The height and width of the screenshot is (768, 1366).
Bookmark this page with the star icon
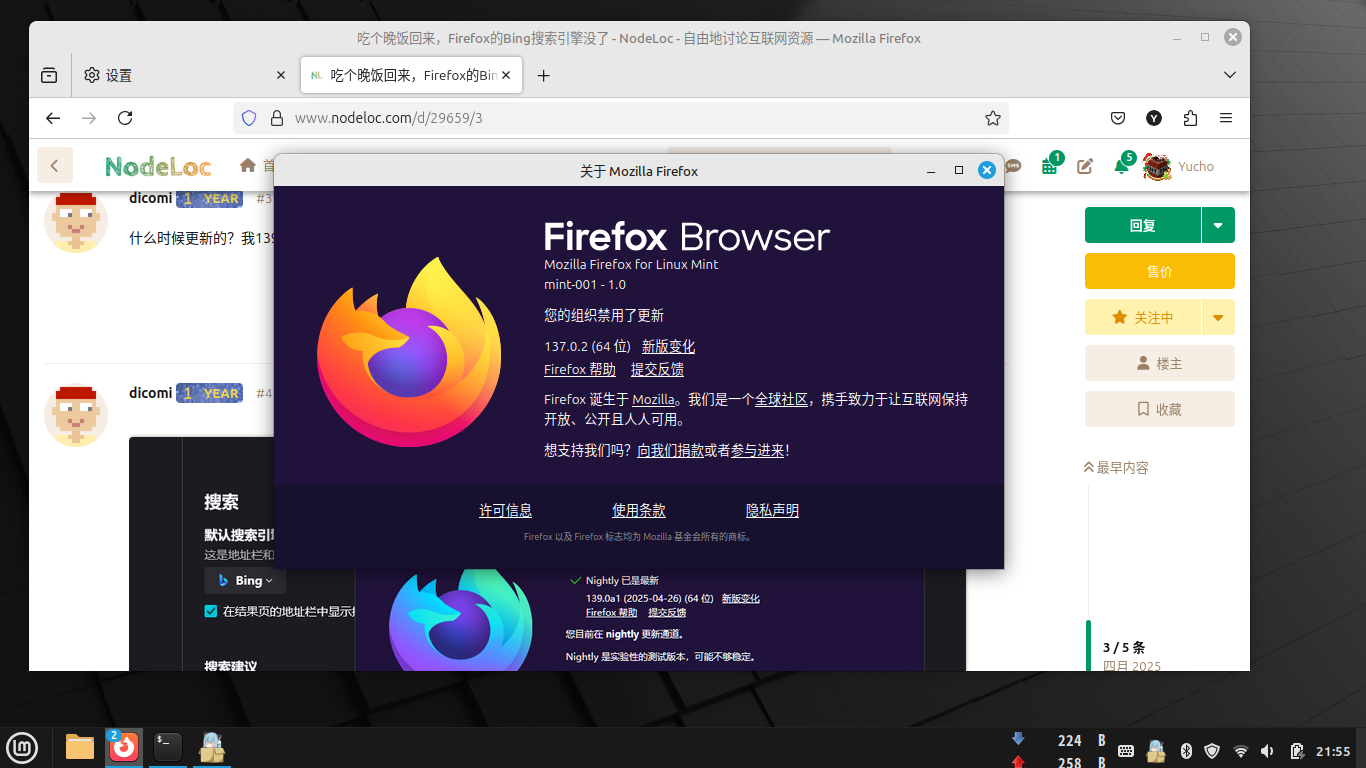(992, 118)
